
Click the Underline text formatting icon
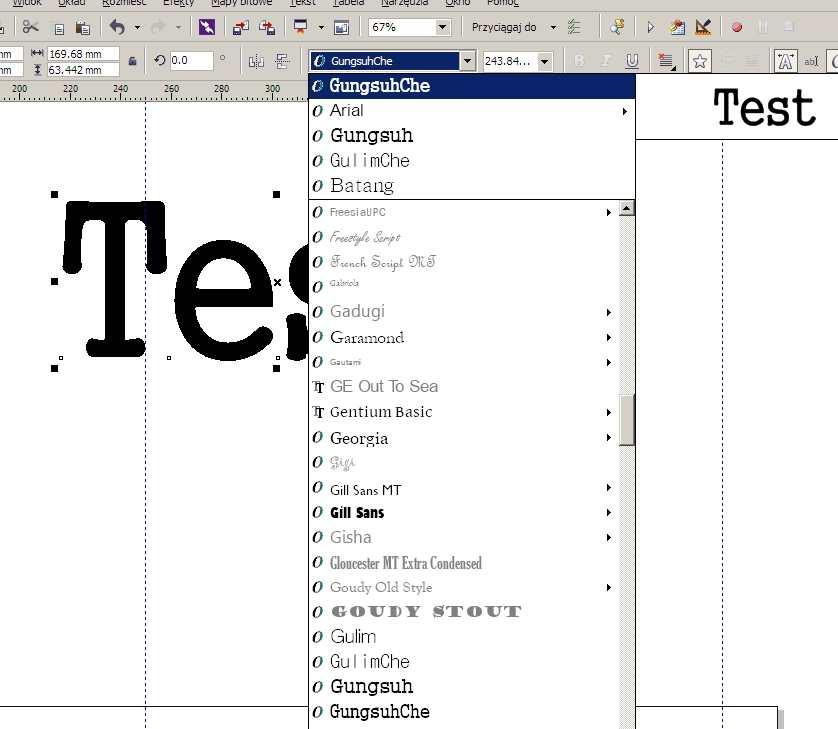pos(632,61)
